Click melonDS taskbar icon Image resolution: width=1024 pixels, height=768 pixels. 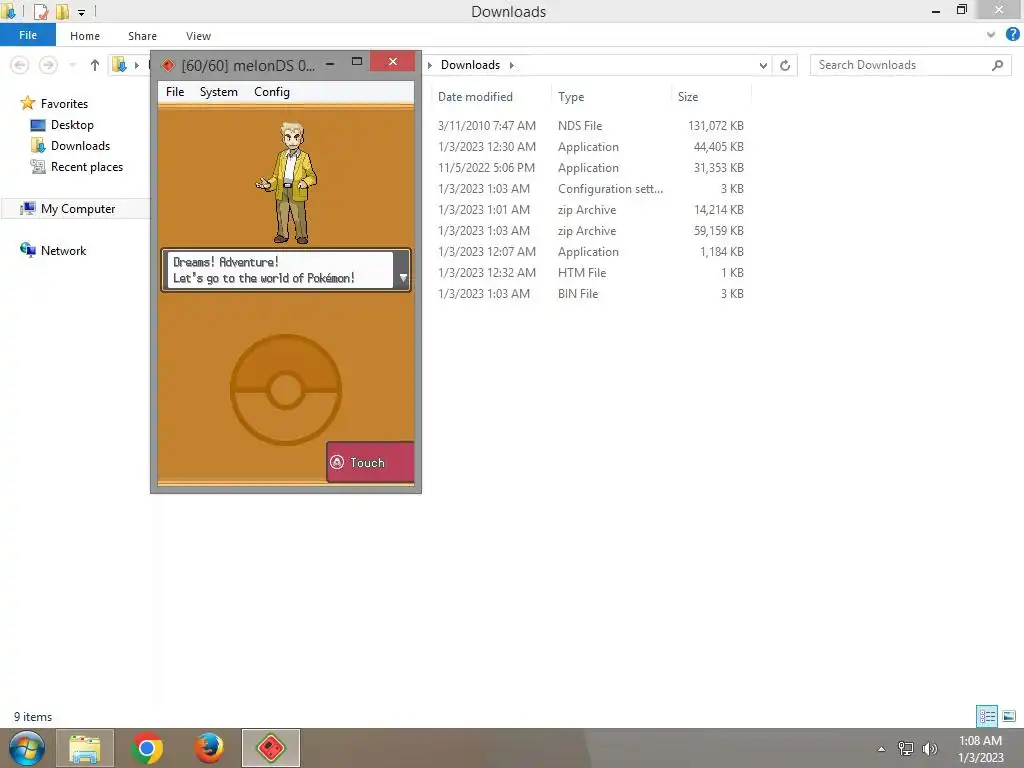click(x=271, y=748)
